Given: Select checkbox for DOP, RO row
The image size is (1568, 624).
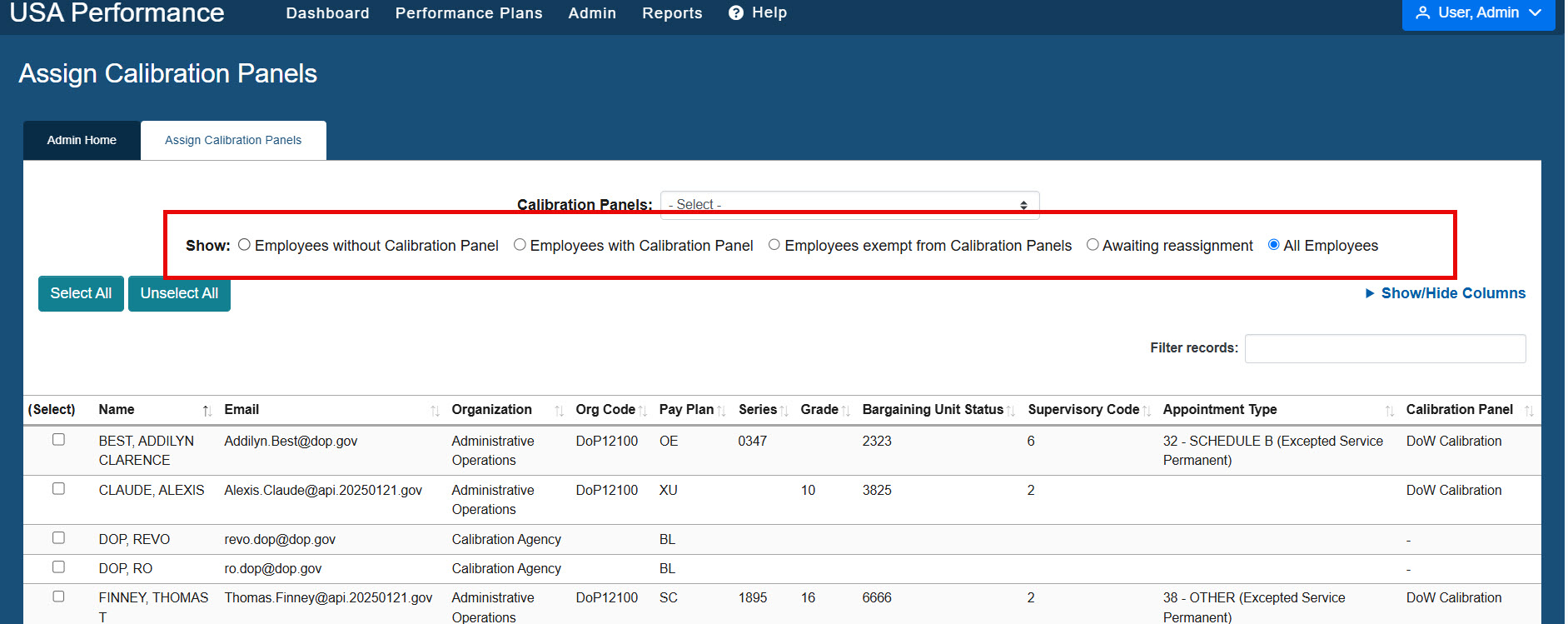Looking at the screenshot, I should [x=58, y=567].
